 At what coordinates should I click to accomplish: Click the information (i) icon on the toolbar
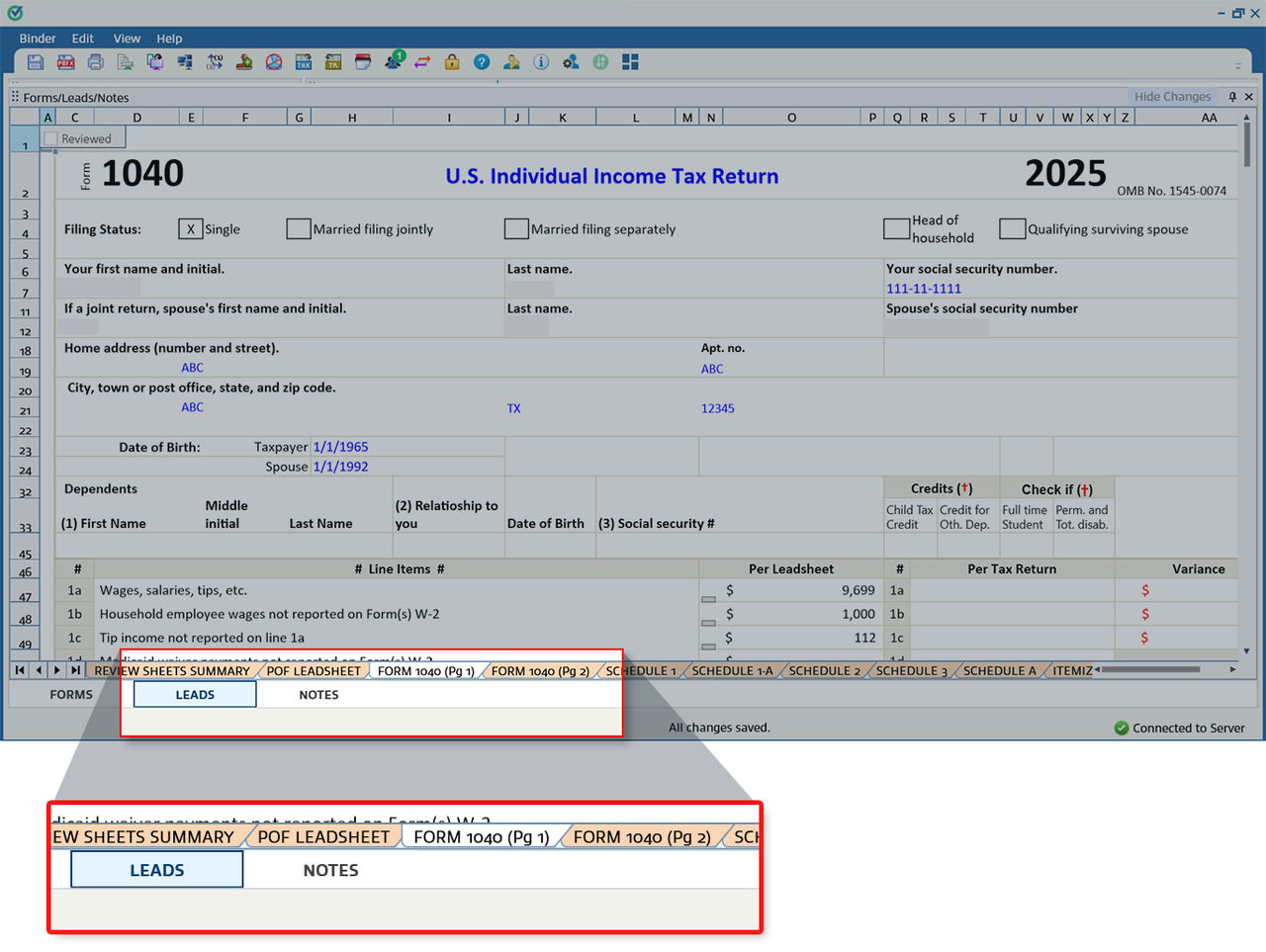[x=540, y=61]
